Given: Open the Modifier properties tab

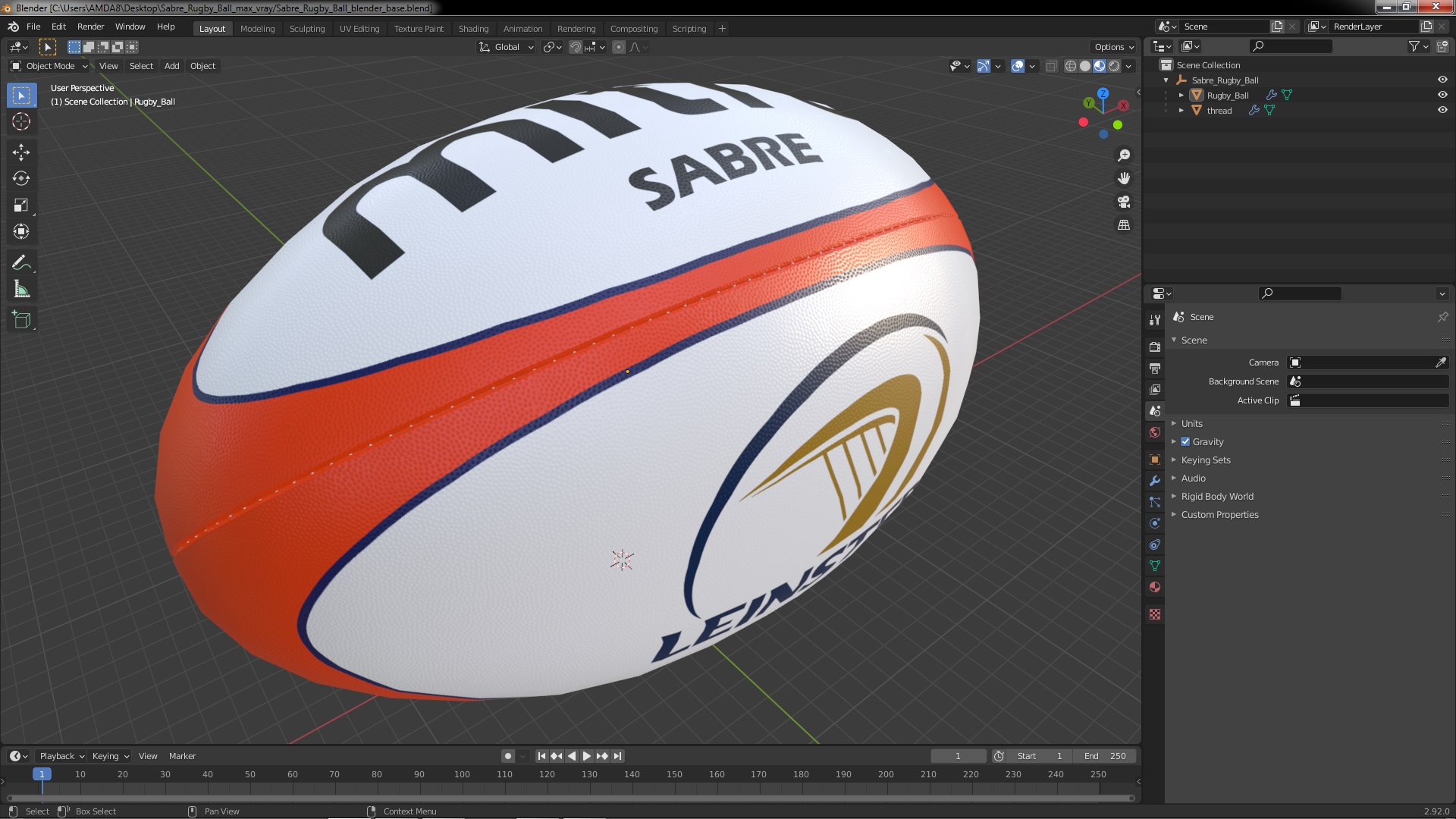Looking at the screenshot, I should pos(1155,481).
